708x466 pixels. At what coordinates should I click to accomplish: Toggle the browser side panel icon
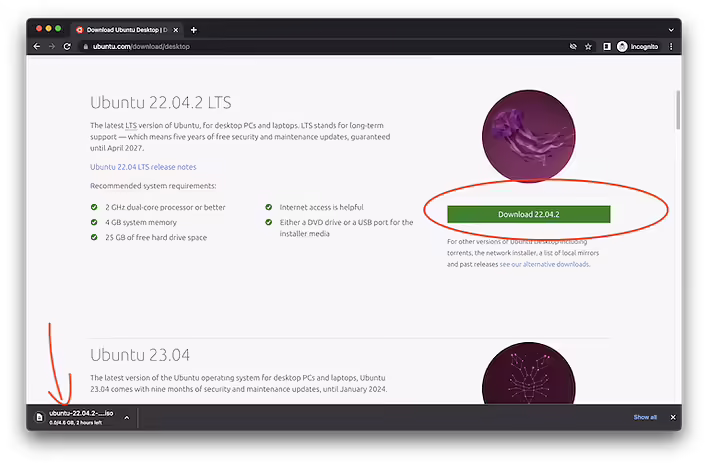click(x=607, y=47)
